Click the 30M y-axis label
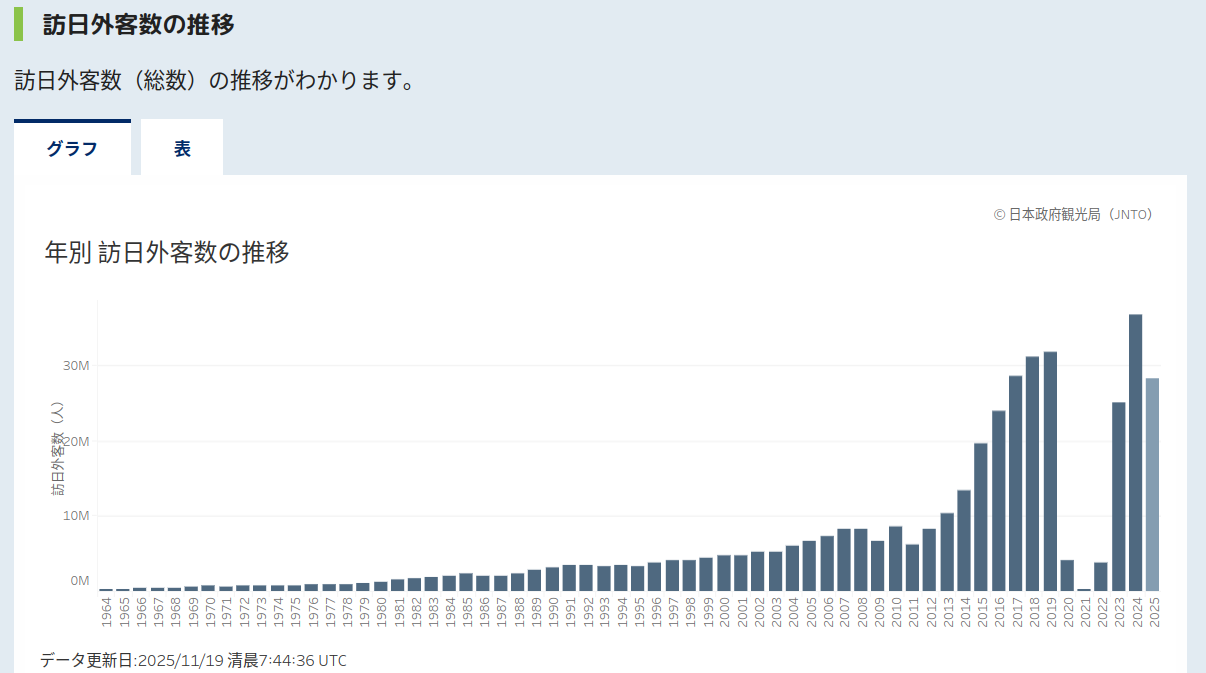Viewport: 1206px width, 673px height. pos(76,366)
